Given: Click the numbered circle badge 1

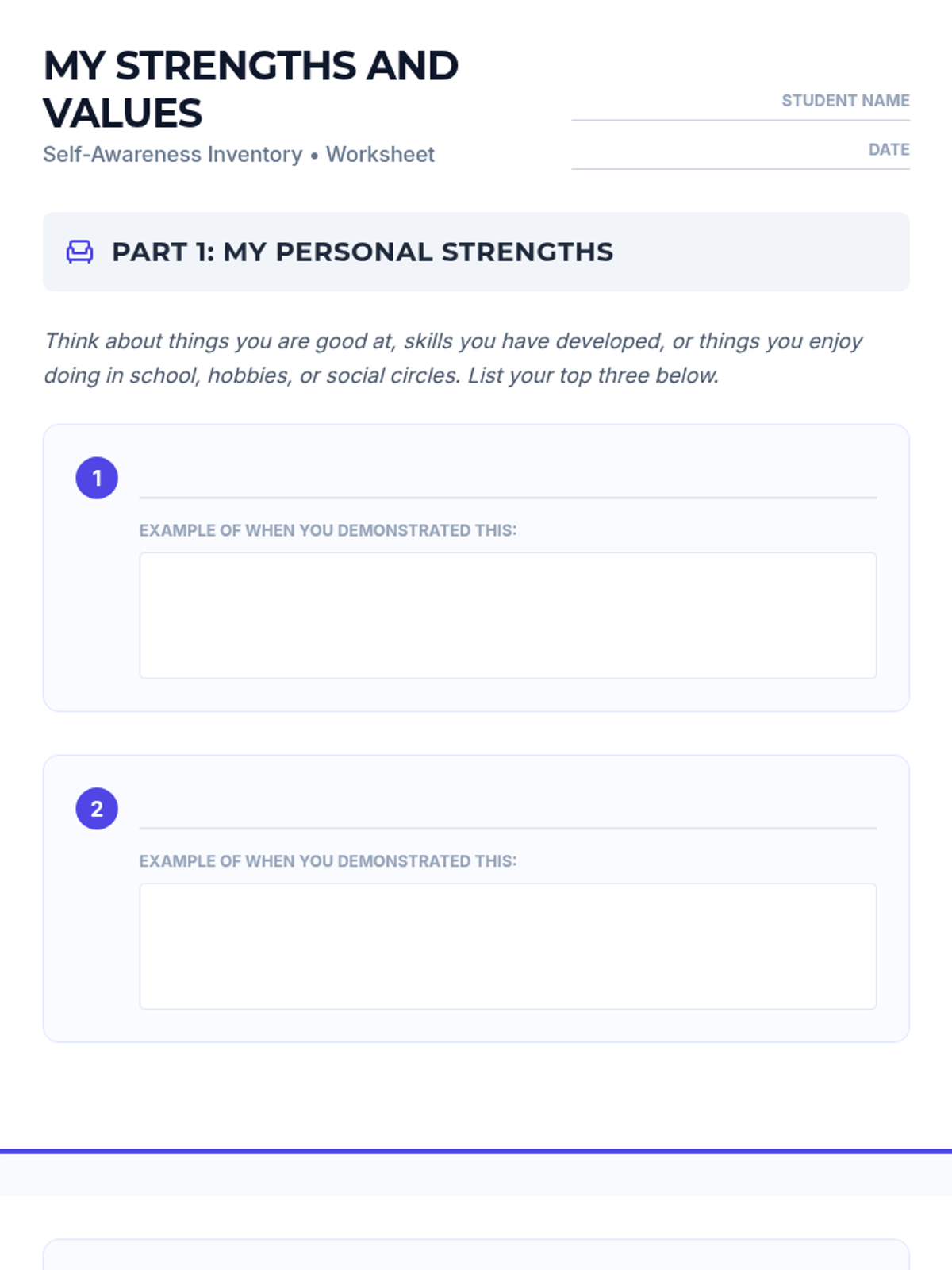Looking at the screenshot, I should click(x=97, y=478).
